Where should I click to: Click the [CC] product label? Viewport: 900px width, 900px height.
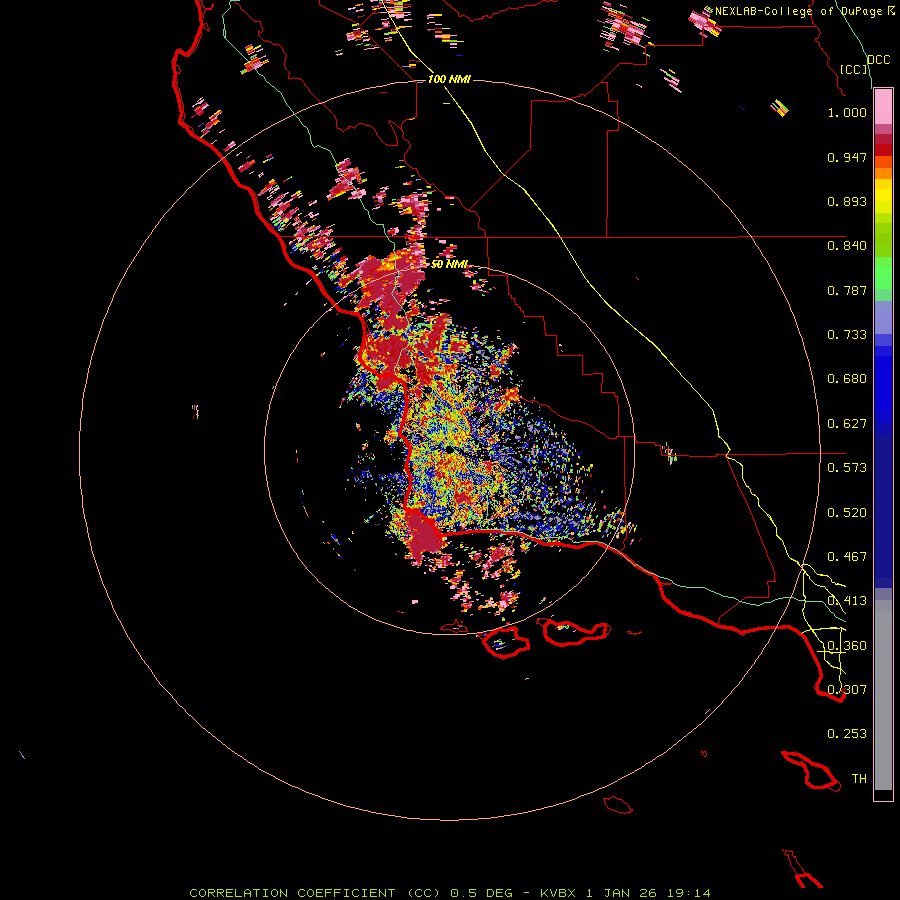tap(854, 69)
